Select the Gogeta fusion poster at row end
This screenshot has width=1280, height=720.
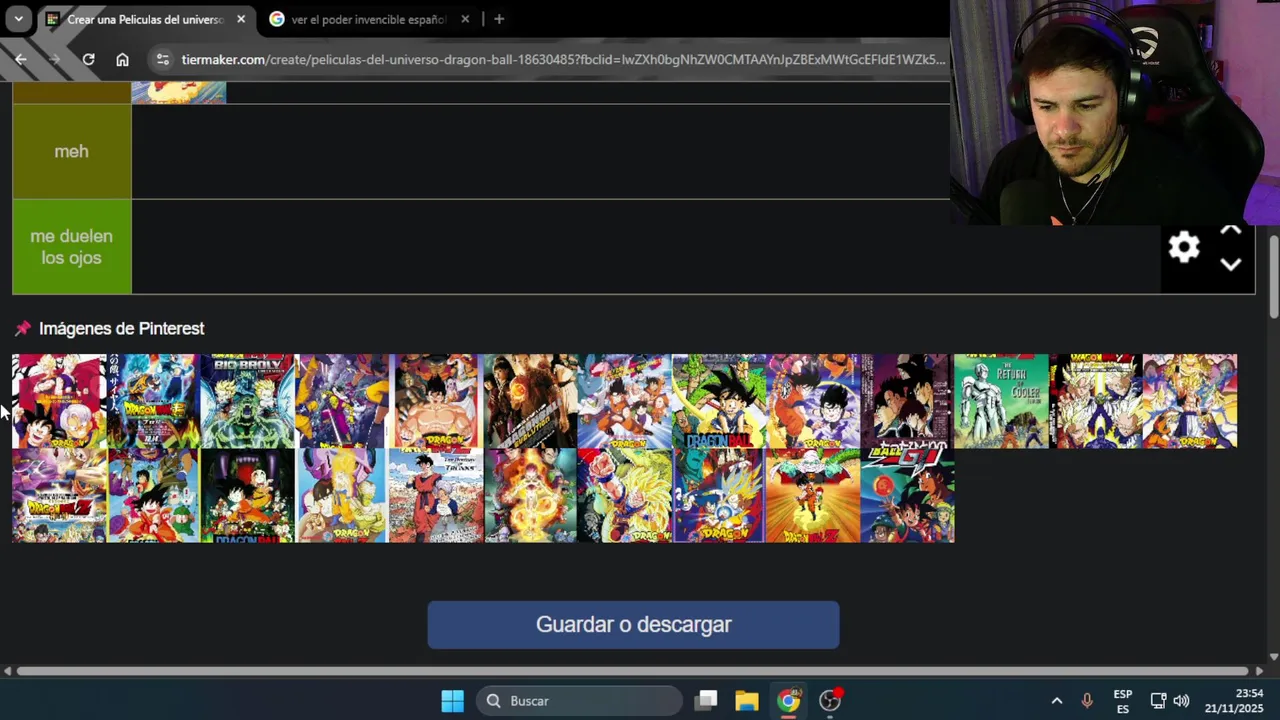click(1190, 400)
